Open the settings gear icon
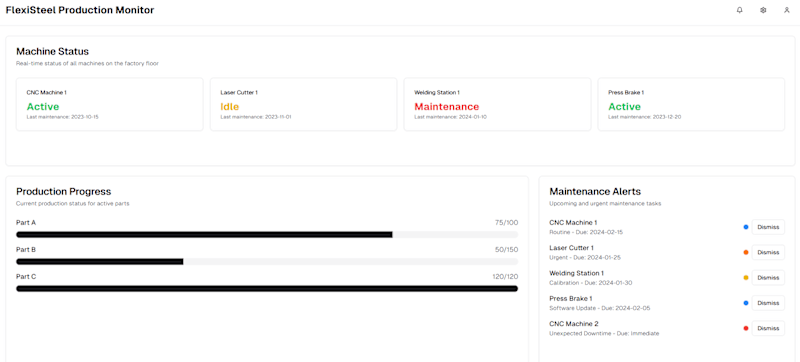The image size is (800, 362). point(763,10)
